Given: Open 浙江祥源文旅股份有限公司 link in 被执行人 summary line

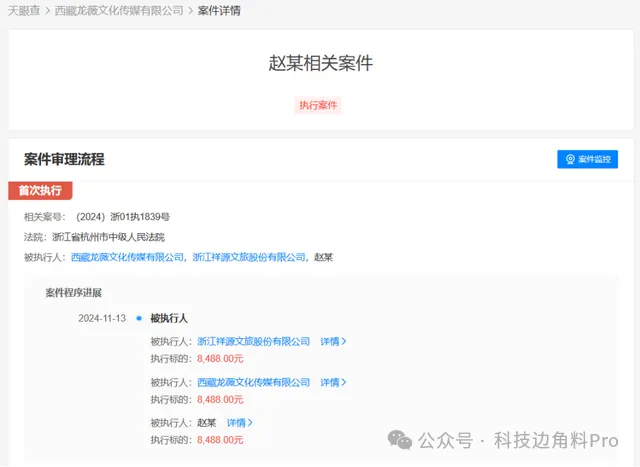Looking at the screenshot, I should (x=249, y=257).
